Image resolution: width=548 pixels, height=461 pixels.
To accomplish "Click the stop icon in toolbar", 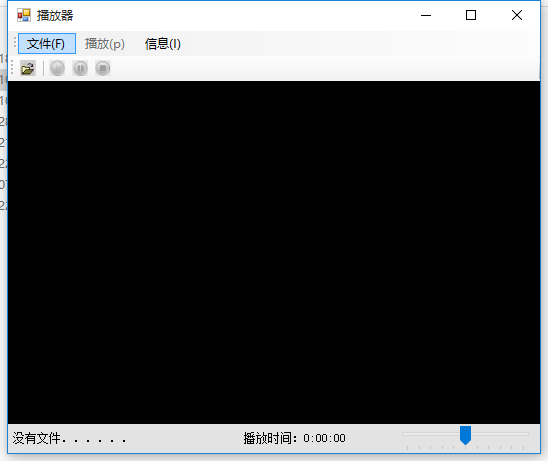I will 103,68.
